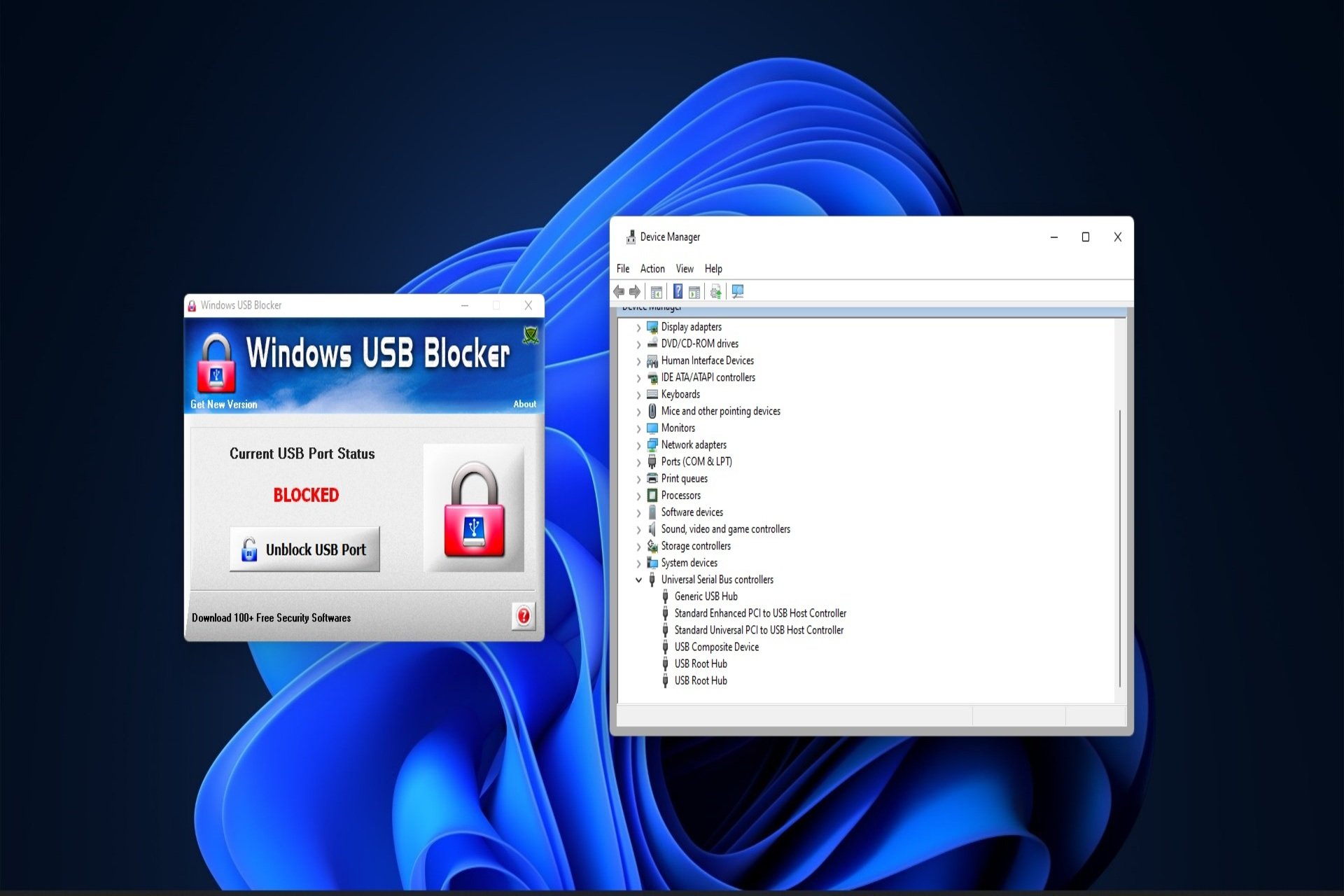Image resolution: width=1344 pixels, height=896 pixels.
Task: Click the Device Manager vertical scrollbar
Action: [x=1120, y=548]
